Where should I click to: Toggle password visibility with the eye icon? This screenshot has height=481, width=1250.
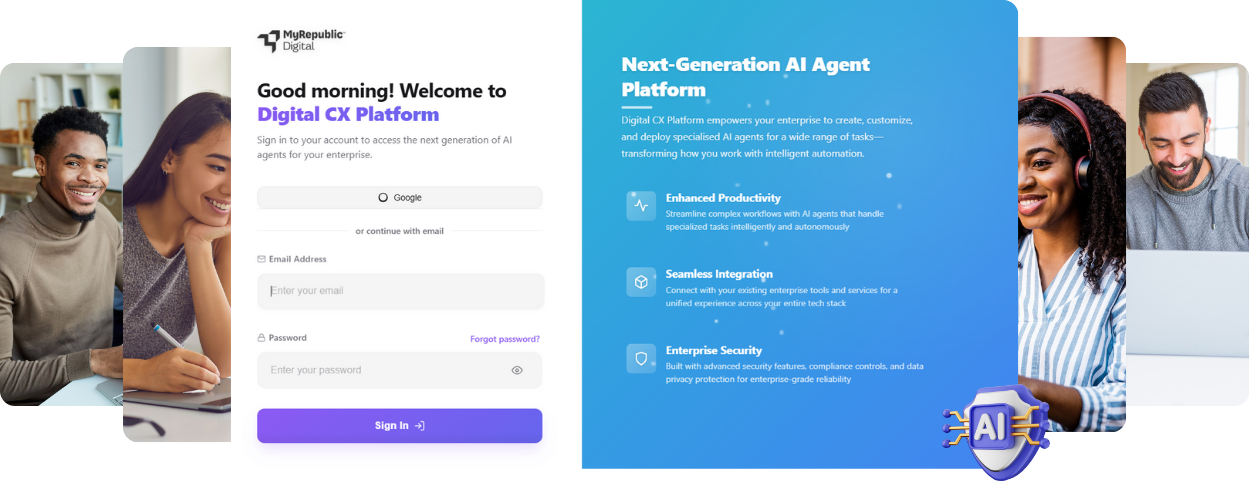[517, 370]
